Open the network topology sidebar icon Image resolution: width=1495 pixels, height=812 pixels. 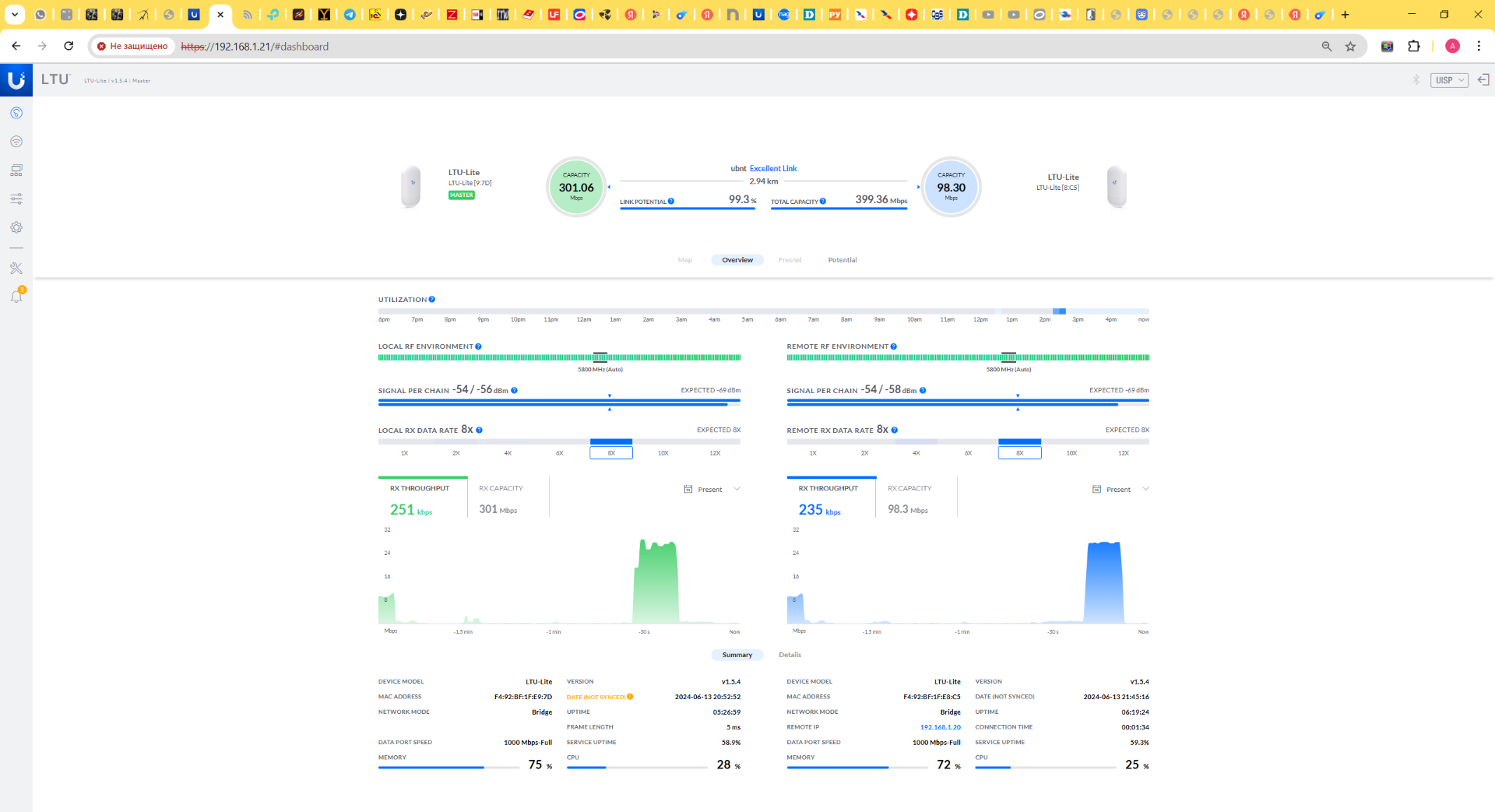pyautogui.click(x=16, y=170)
